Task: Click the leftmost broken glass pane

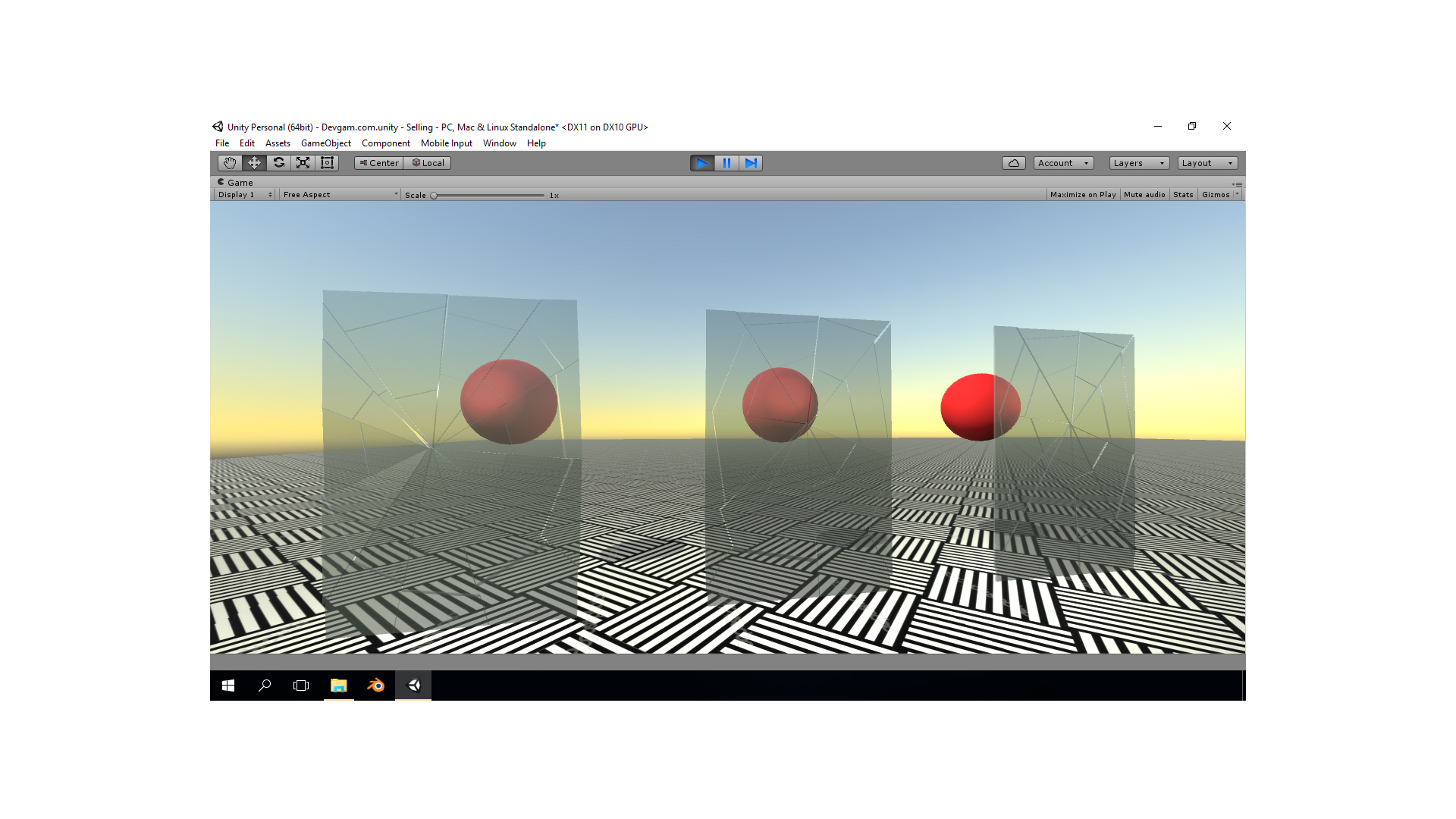Action: pyautogui.click(x=452, y=463)
